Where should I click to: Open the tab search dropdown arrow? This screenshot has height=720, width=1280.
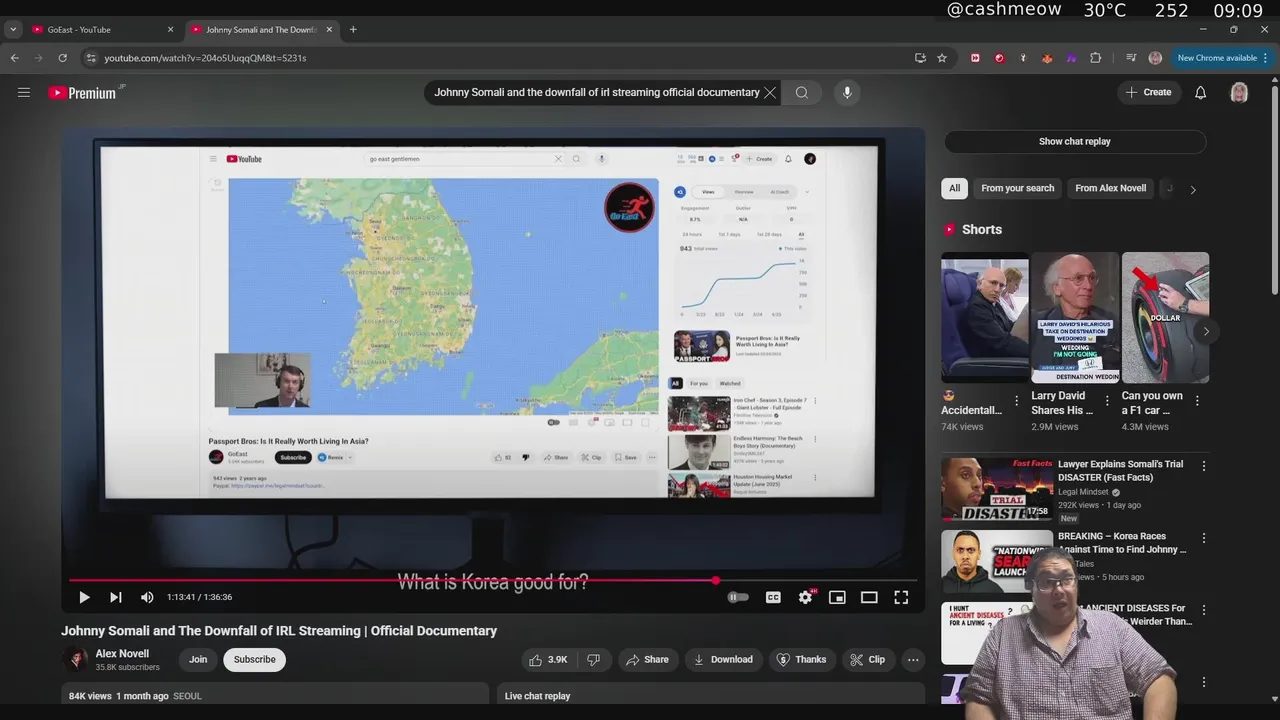click(13, 30)
